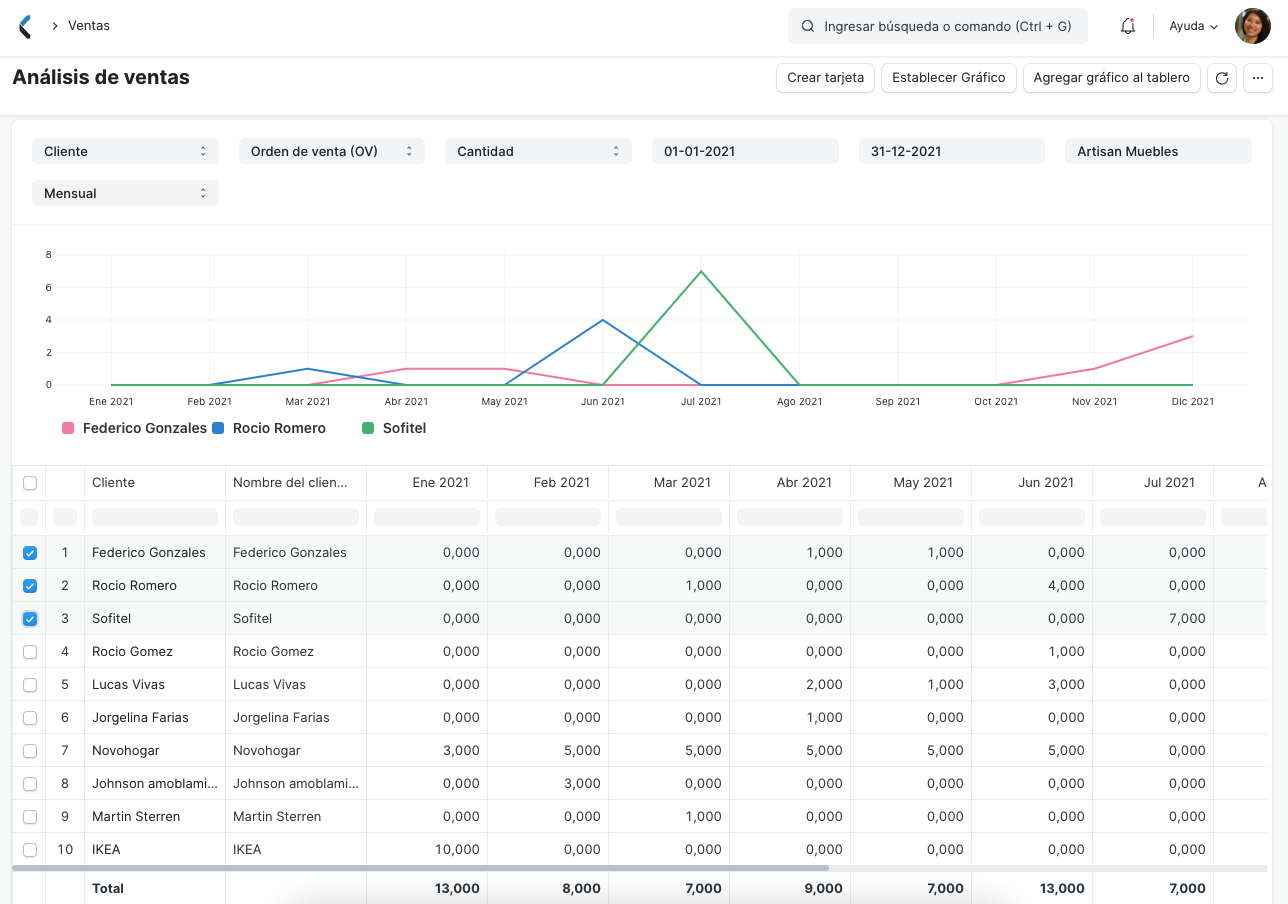Click the Crear tarjeta button
The width and height of the screenshot is (1288, 904).
(825, 77)
